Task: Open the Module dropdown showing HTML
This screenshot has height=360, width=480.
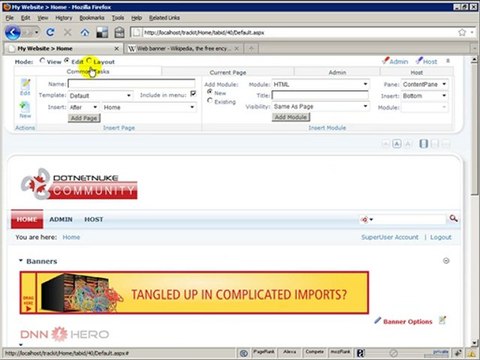Action: (320, 84)
